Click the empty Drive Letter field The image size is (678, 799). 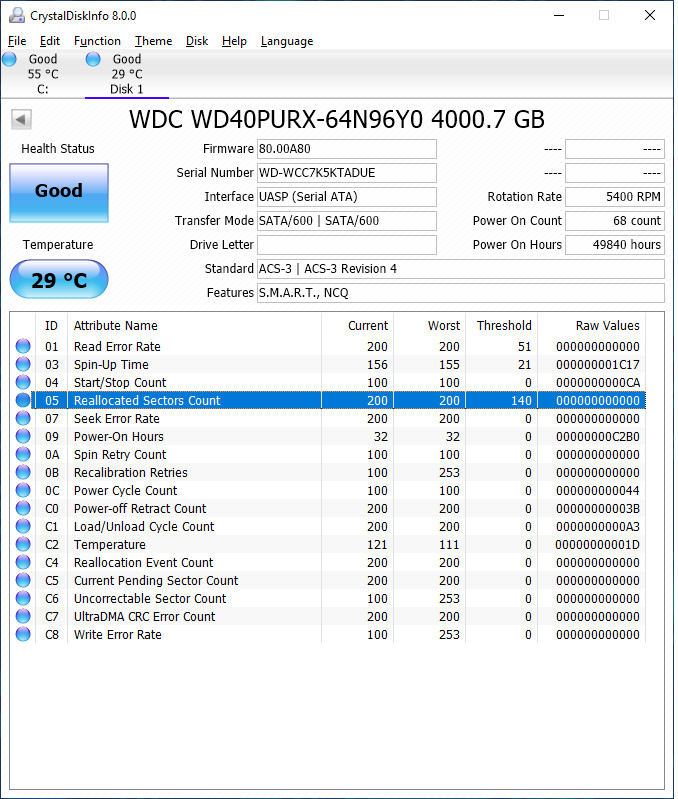pyautogui.click(x=346, y=245)
